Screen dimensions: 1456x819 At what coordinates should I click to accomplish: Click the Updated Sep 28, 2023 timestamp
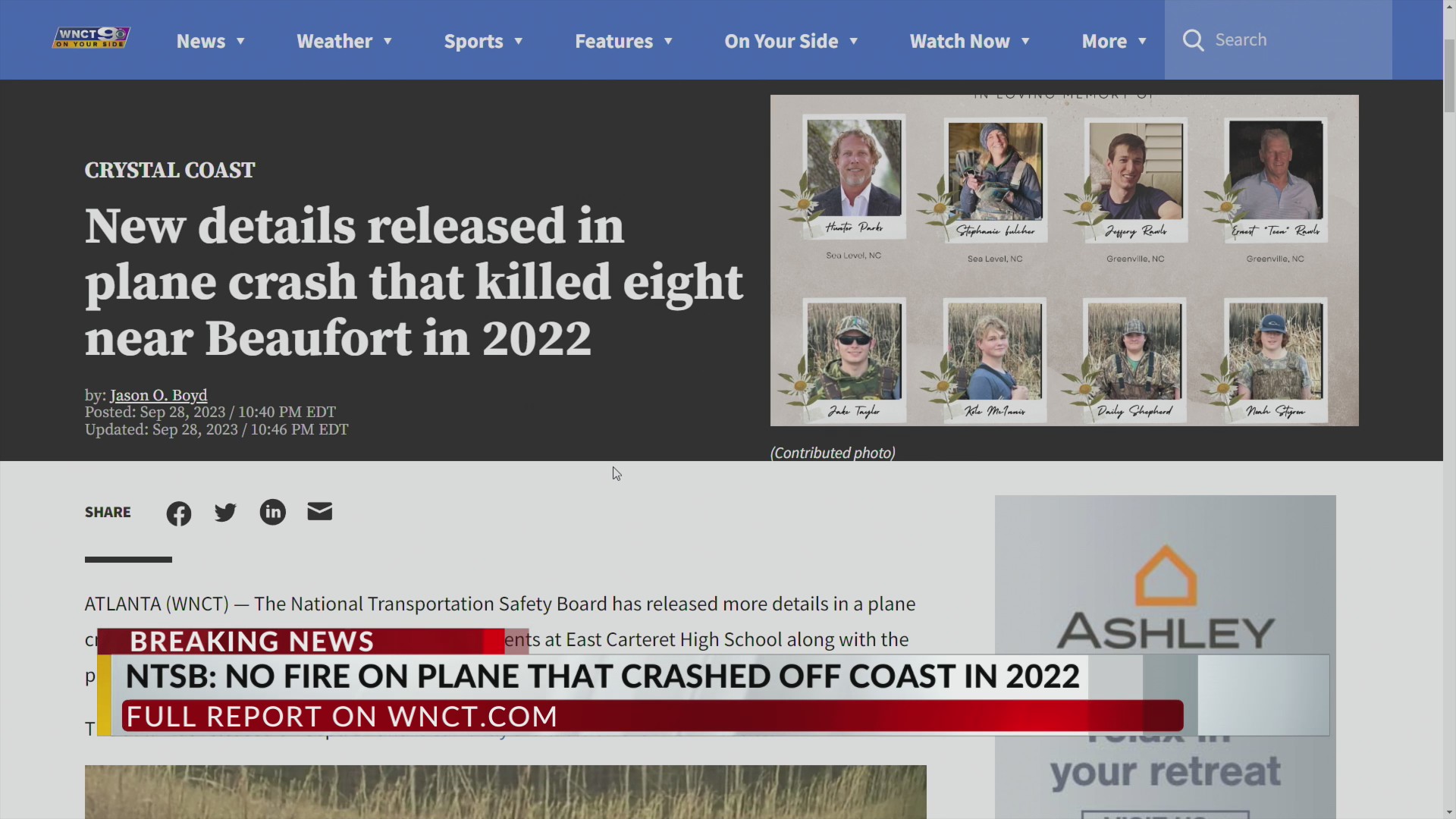(216, 429)
